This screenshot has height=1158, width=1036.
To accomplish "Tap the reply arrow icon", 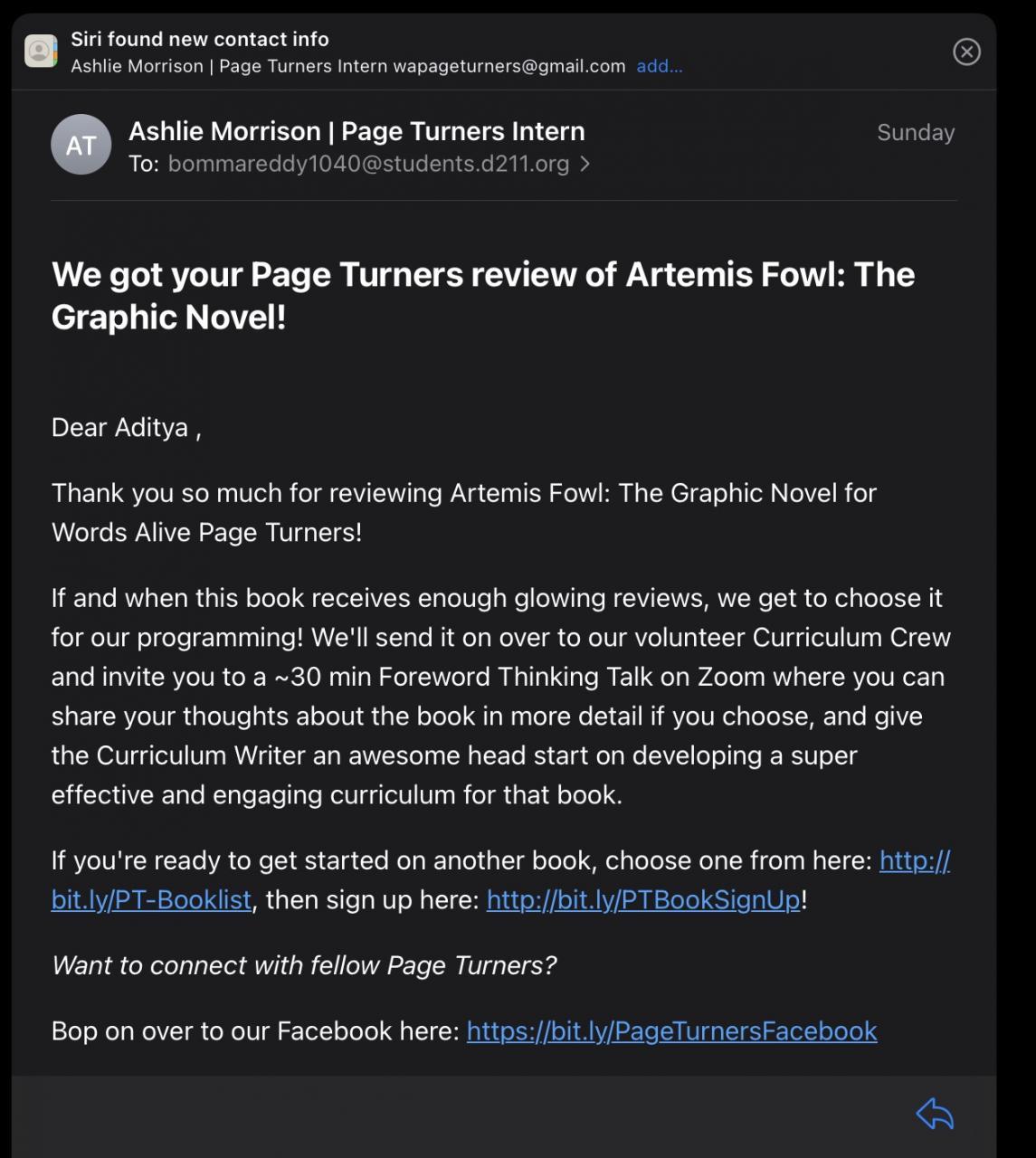I will (x=935, y=1114).
